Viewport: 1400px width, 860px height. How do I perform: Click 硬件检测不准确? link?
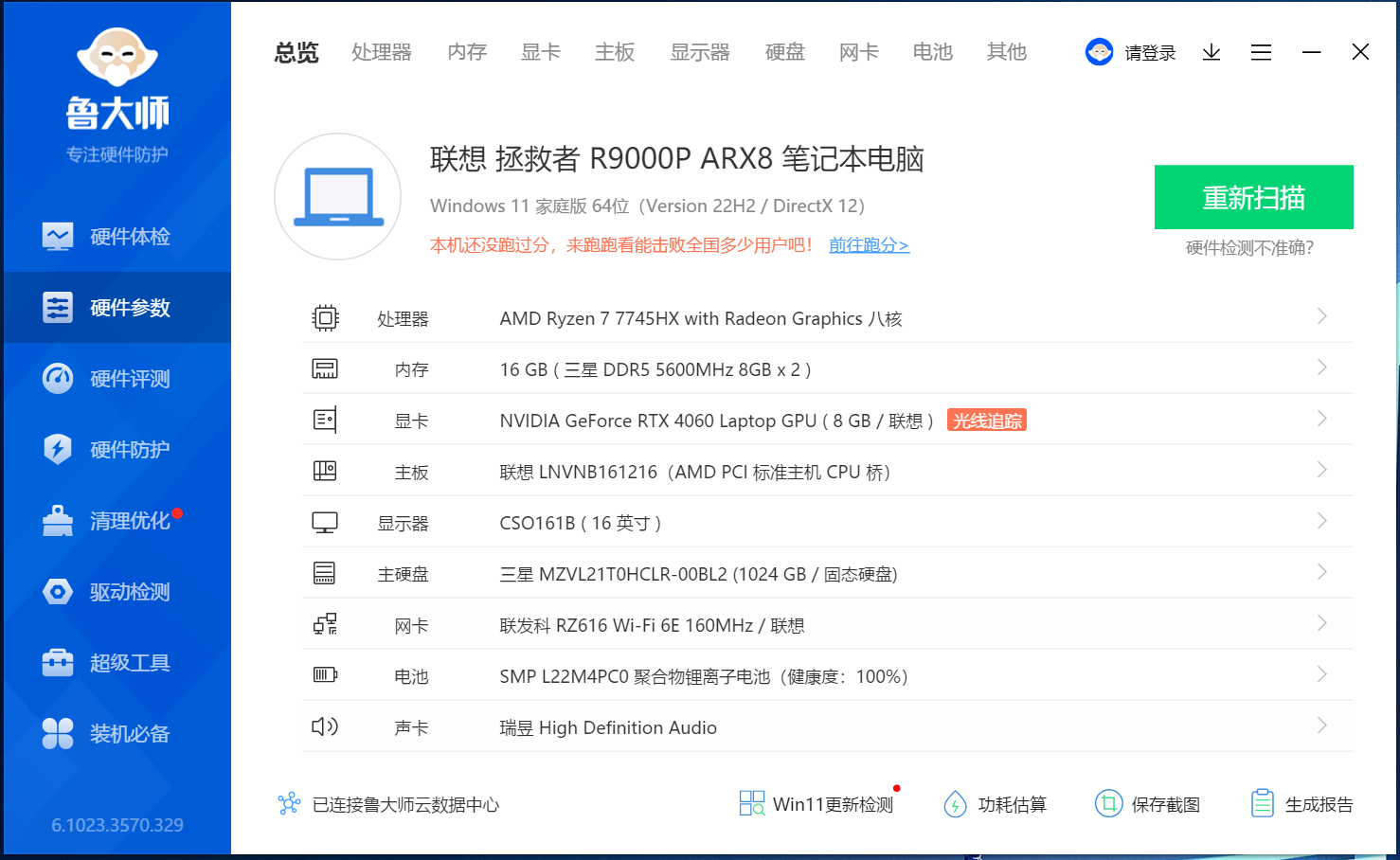coord(1249,248)
